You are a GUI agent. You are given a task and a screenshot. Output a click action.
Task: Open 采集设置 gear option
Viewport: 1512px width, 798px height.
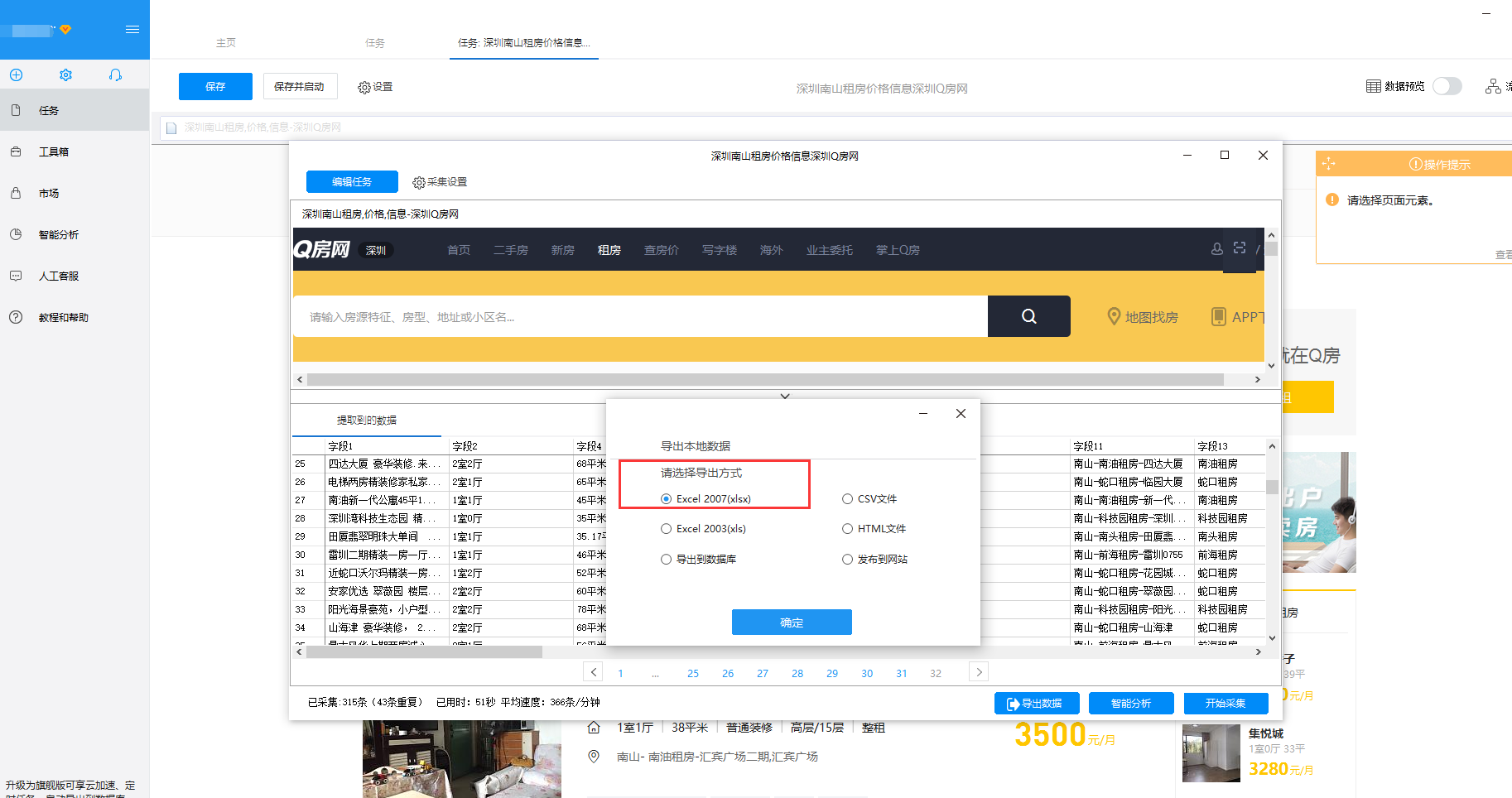tap(440, 182)
